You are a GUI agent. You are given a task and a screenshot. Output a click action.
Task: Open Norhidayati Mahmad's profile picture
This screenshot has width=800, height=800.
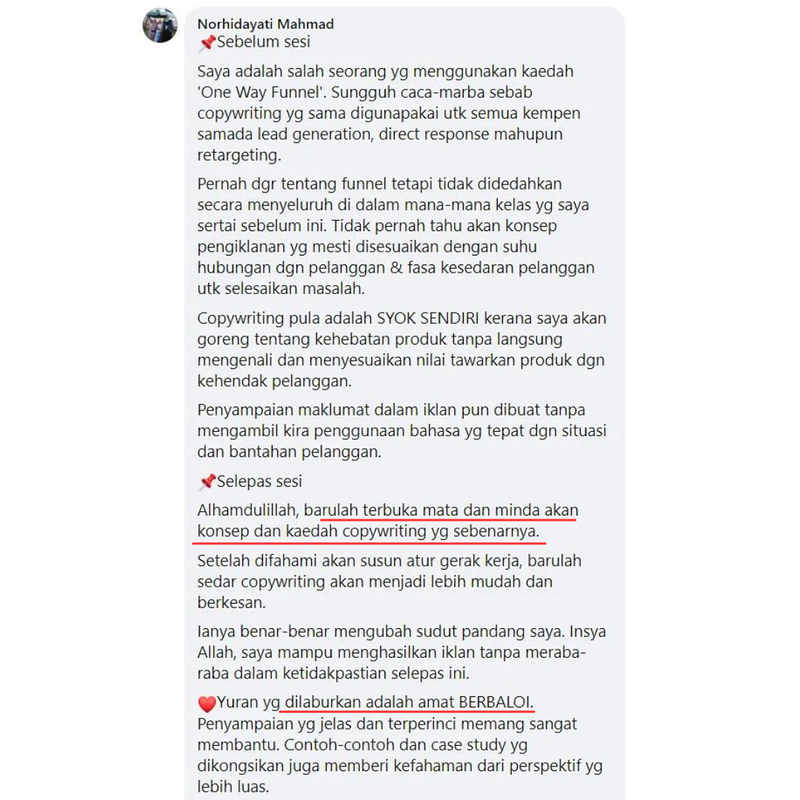(160, 26)
